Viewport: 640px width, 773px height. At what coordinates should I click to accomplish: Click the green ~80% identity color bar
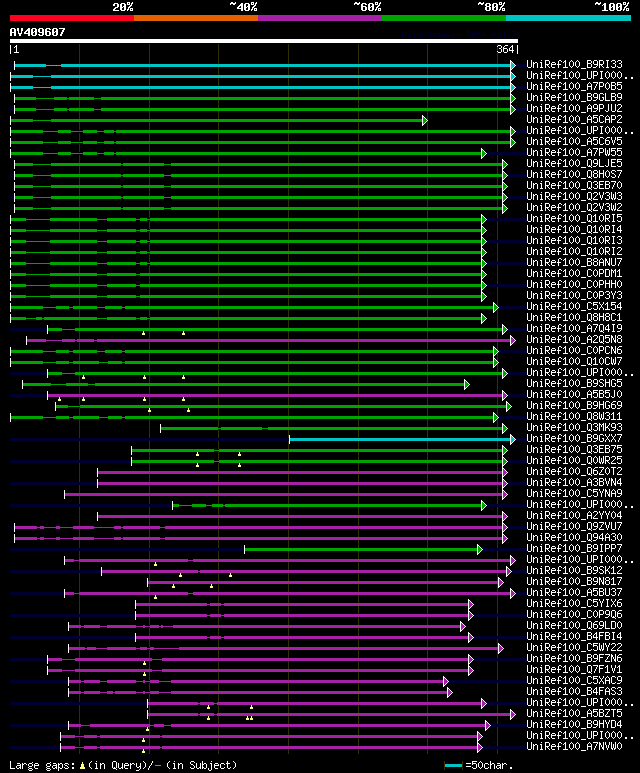point(444,18)
